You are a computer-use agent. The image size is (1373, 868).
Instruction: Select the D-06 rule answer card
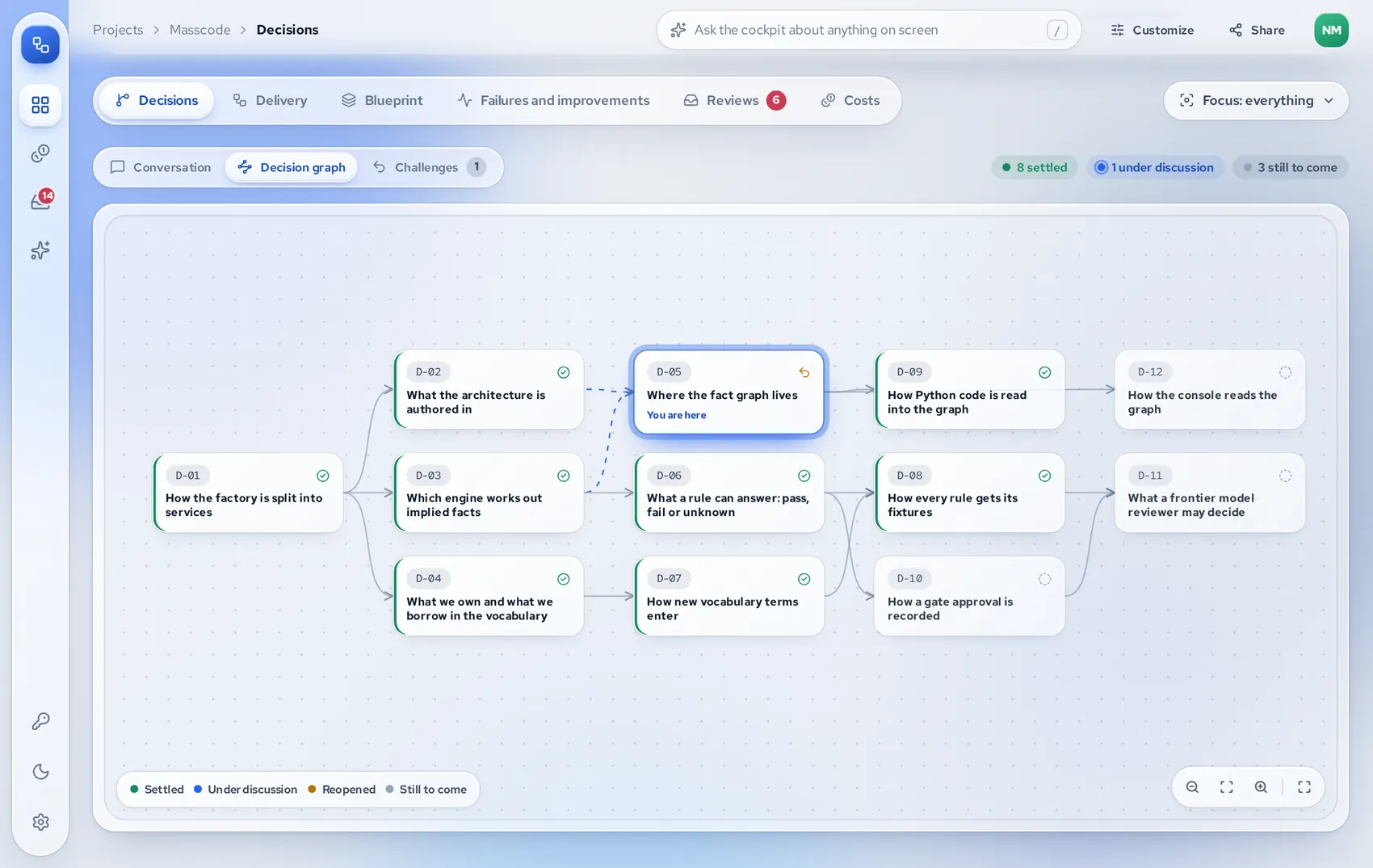pyautogui.click(x=729, y=493)
